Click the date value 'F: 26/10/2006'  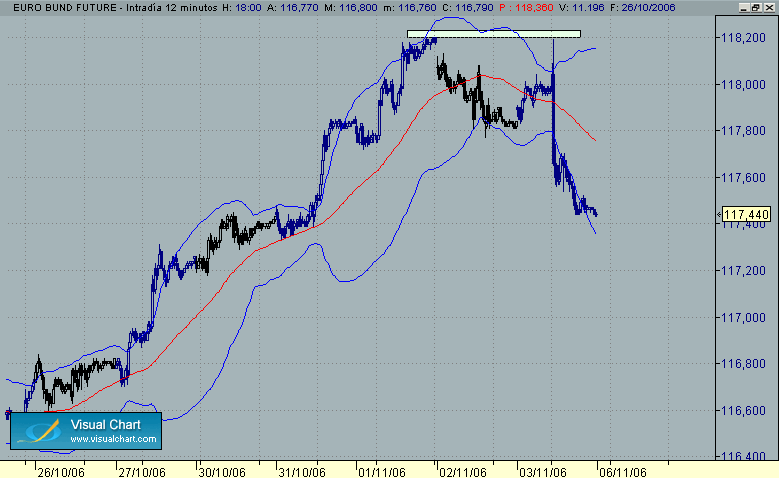coord(642,7)
